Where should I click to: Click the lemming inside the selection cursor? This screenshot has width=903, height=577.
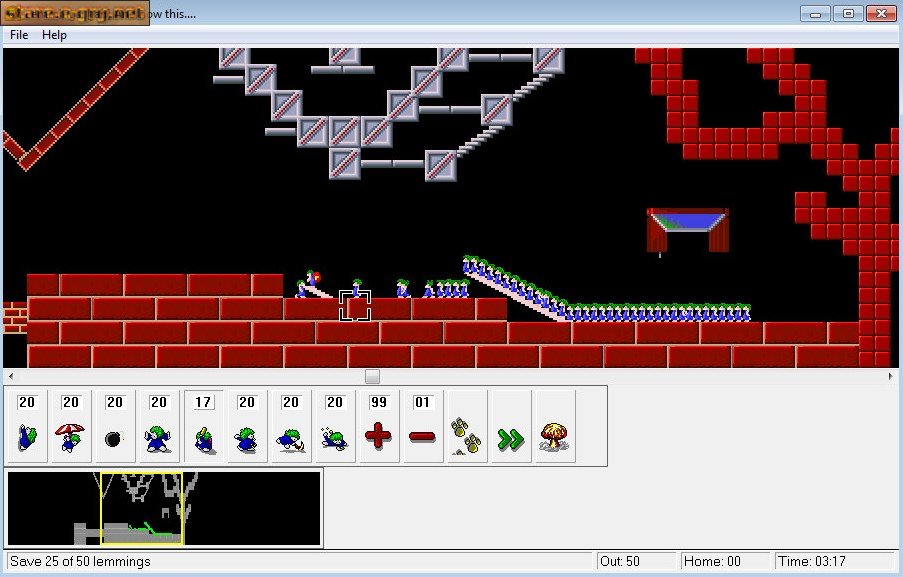point(357,288)
